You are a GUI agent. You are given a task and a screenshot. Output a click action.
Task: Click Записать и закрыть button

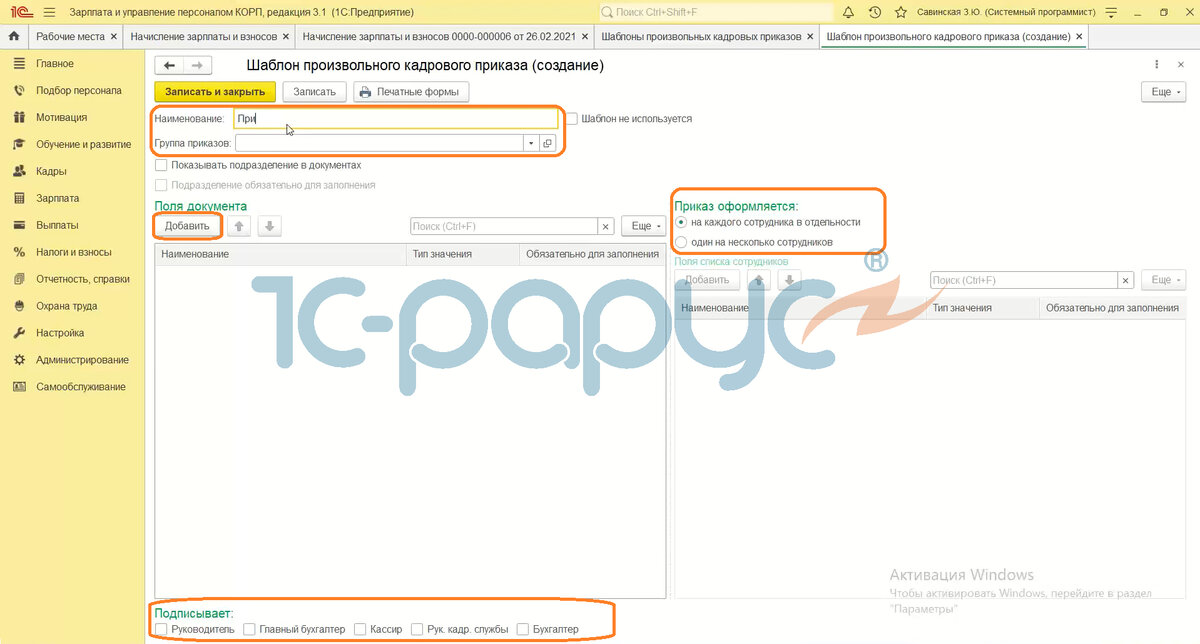pyautogui.click(x=215, y=91)
